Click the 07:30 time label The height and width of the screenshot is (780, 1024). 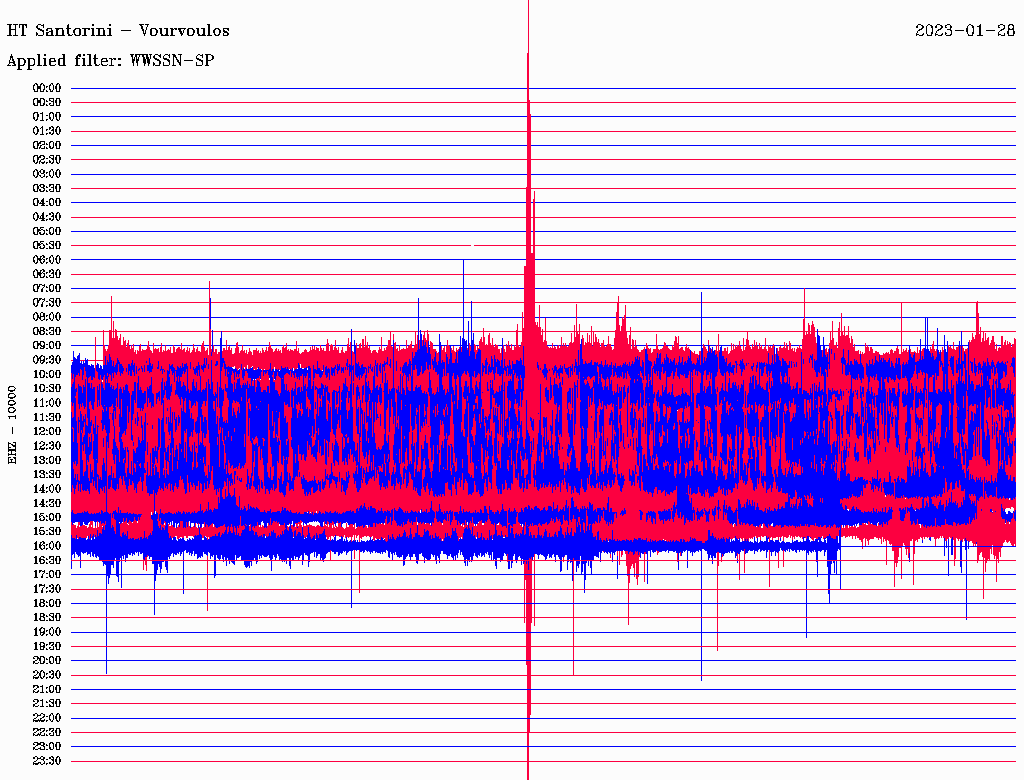pyautogui.click(x=47, y=303)
